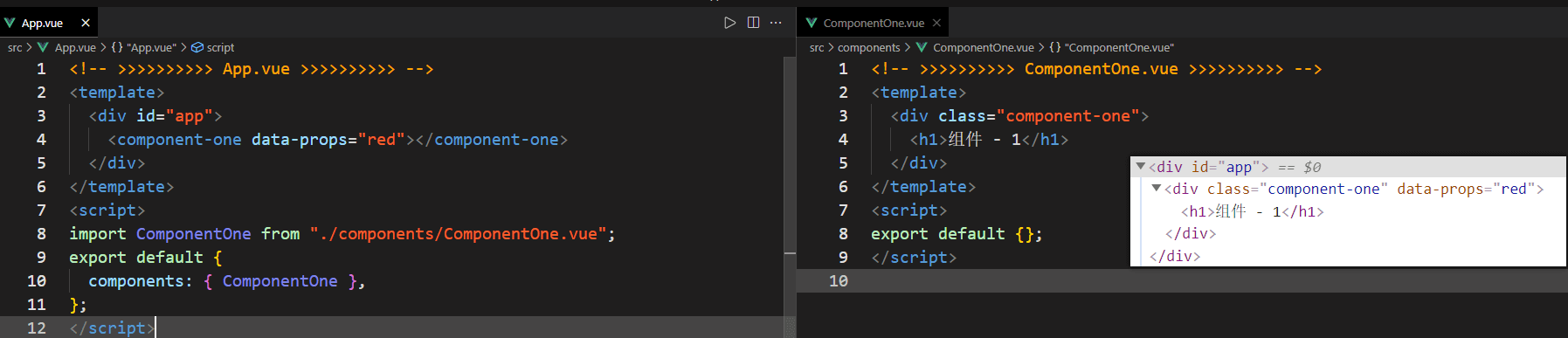Click the h1 element in DOM inspector
Image resolution: width=1568 pixels, height=338 pixels.
pyautogui.click(x=1252, y=211)
